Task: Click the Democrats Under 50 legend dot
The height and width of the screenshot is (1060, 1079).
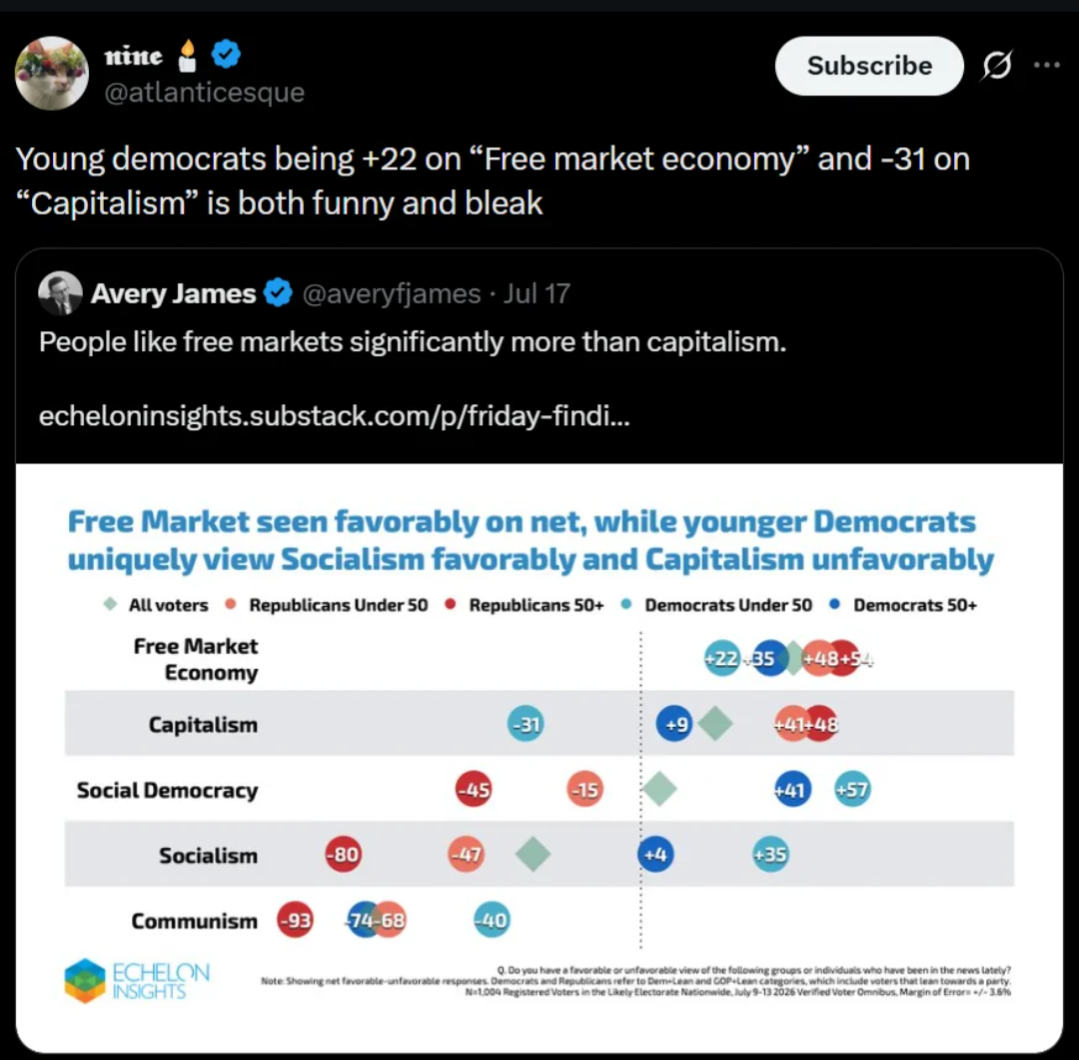Action: point(626,604)
